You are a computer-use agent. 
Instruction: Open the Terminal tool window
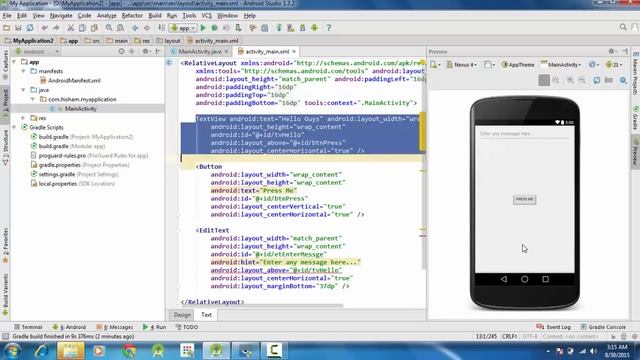pyautogui.click(x=28, y=327)
